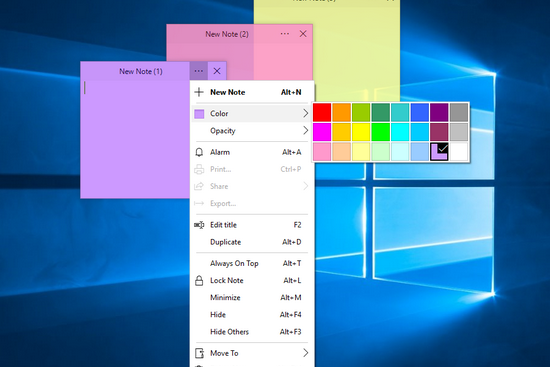Expand the Opacity submenu arrow
The image size is (550, 367).
tap(306, 131)
